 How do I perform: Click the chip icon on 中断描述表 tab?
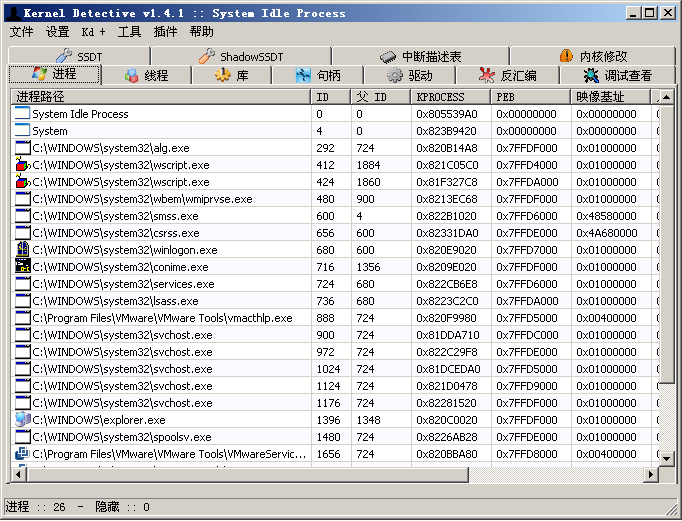tap(388, 57)
